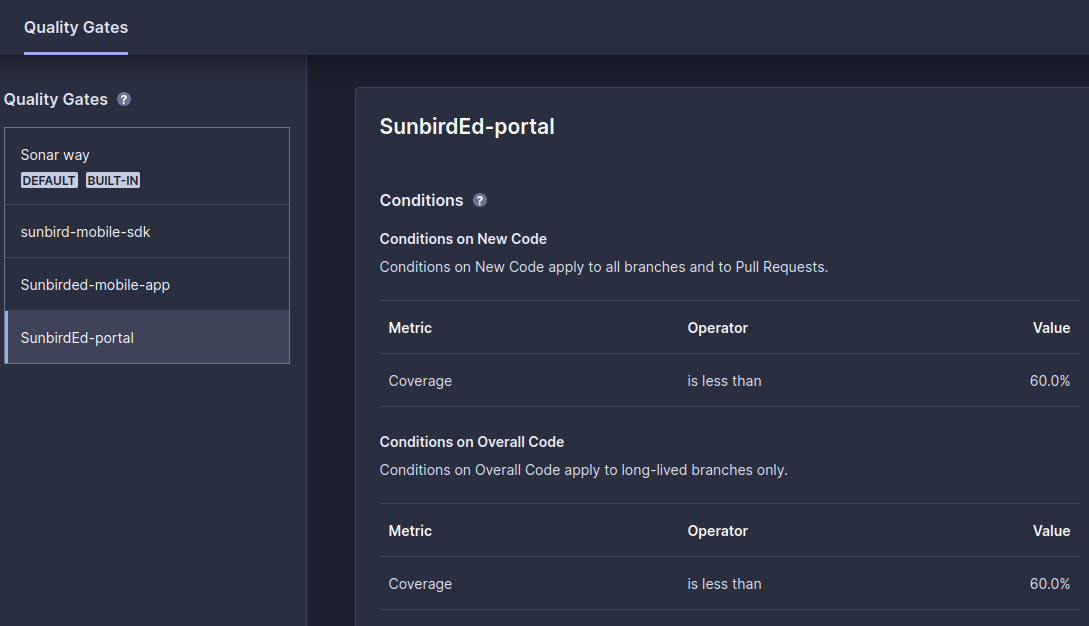1089x626 pixels.
Task: Click the 60.0% value in Overall Code conditions
Action: point(1051,584)
